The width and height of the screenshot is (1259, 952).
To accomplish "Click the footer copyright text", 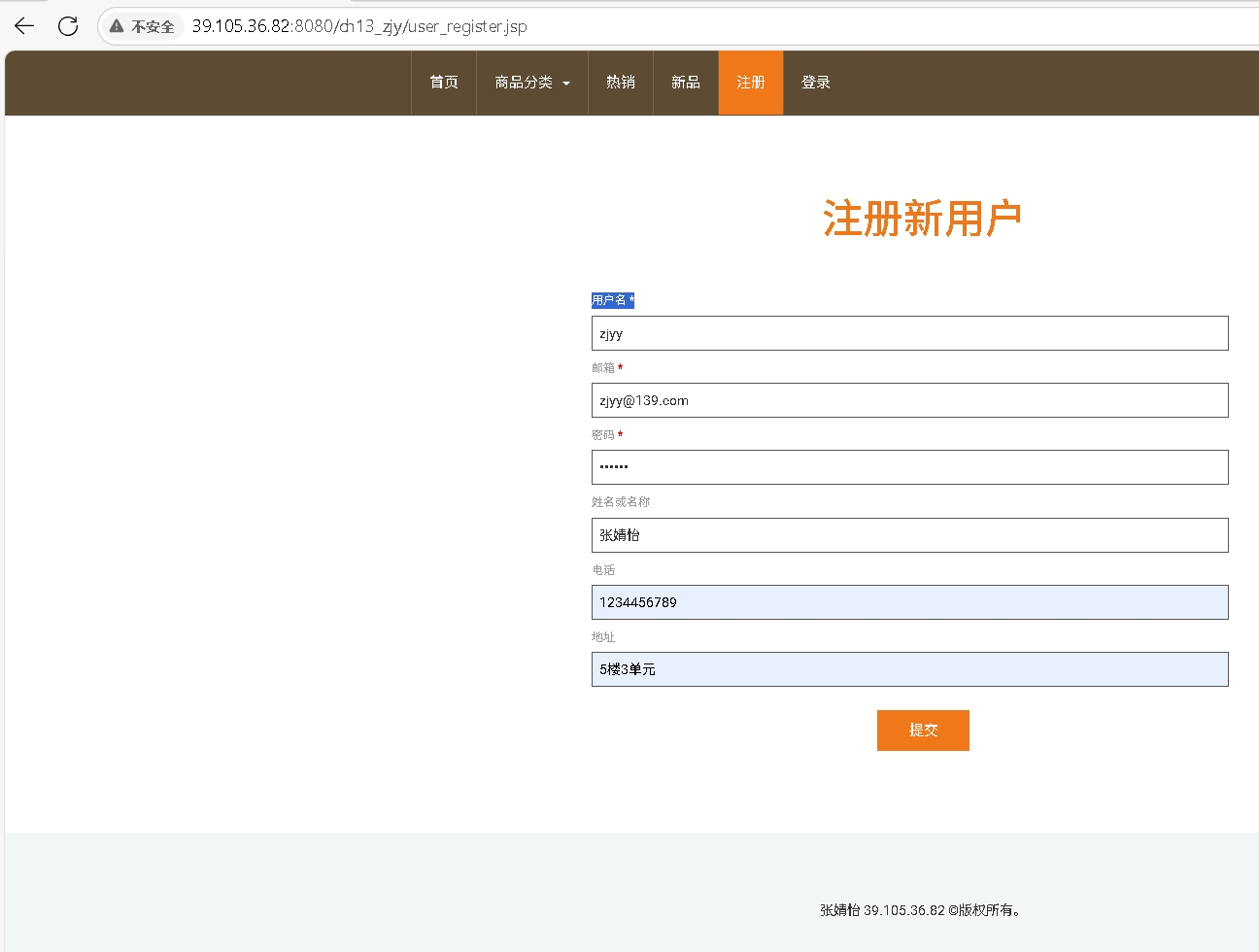I will [x=921, y=910].
